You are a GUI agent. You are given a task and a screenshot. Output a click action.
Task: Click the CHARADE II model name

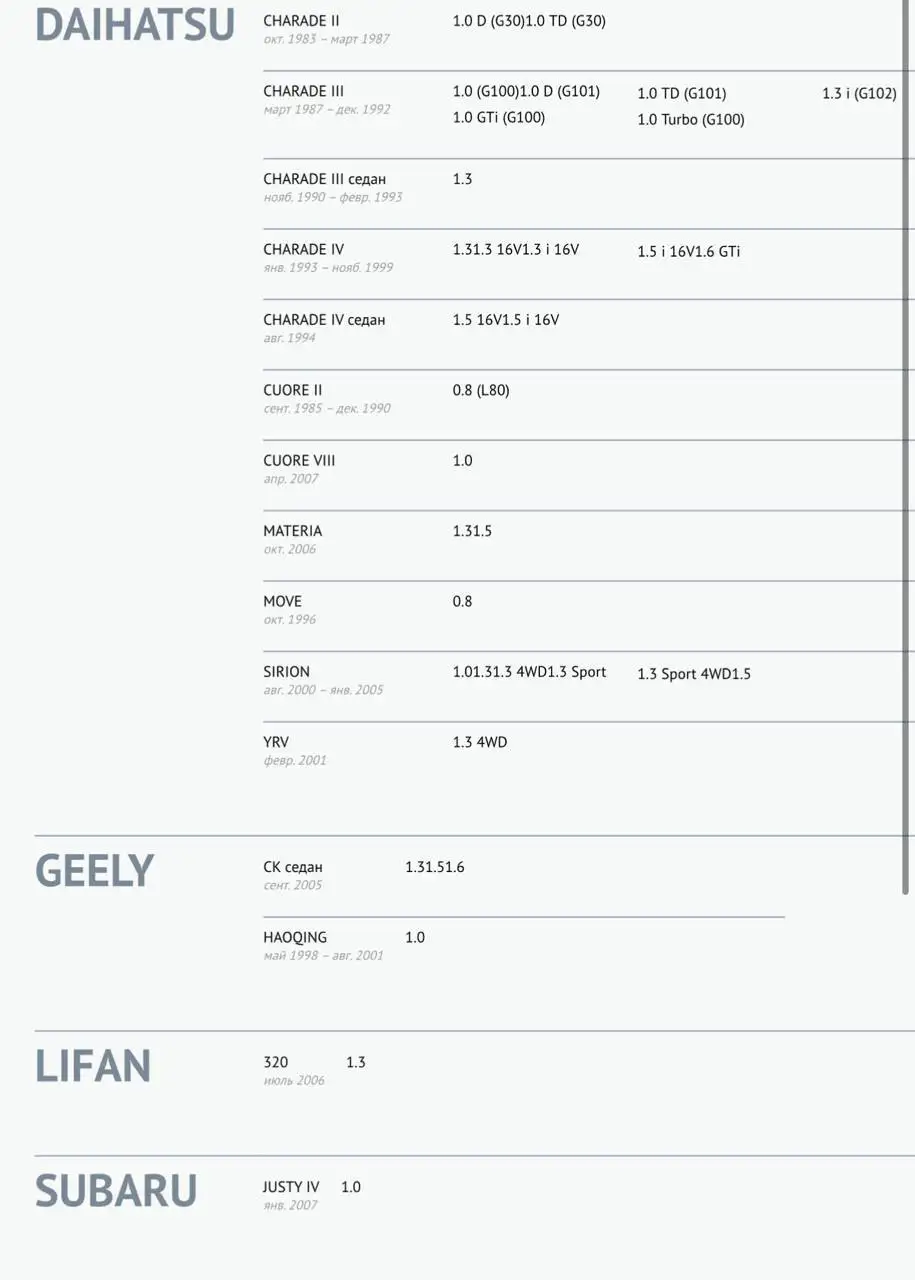click(301, 21)
